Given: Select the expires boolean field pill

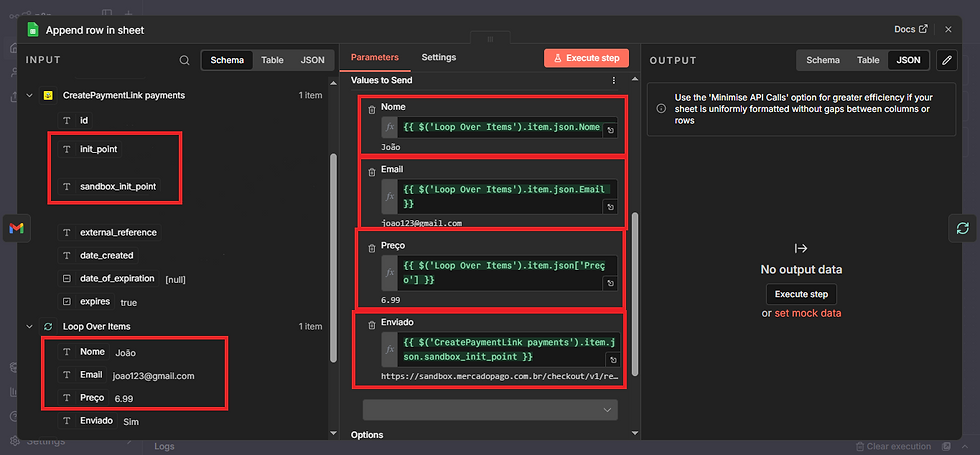Looking at the screenshot, I should pos(86,301).
